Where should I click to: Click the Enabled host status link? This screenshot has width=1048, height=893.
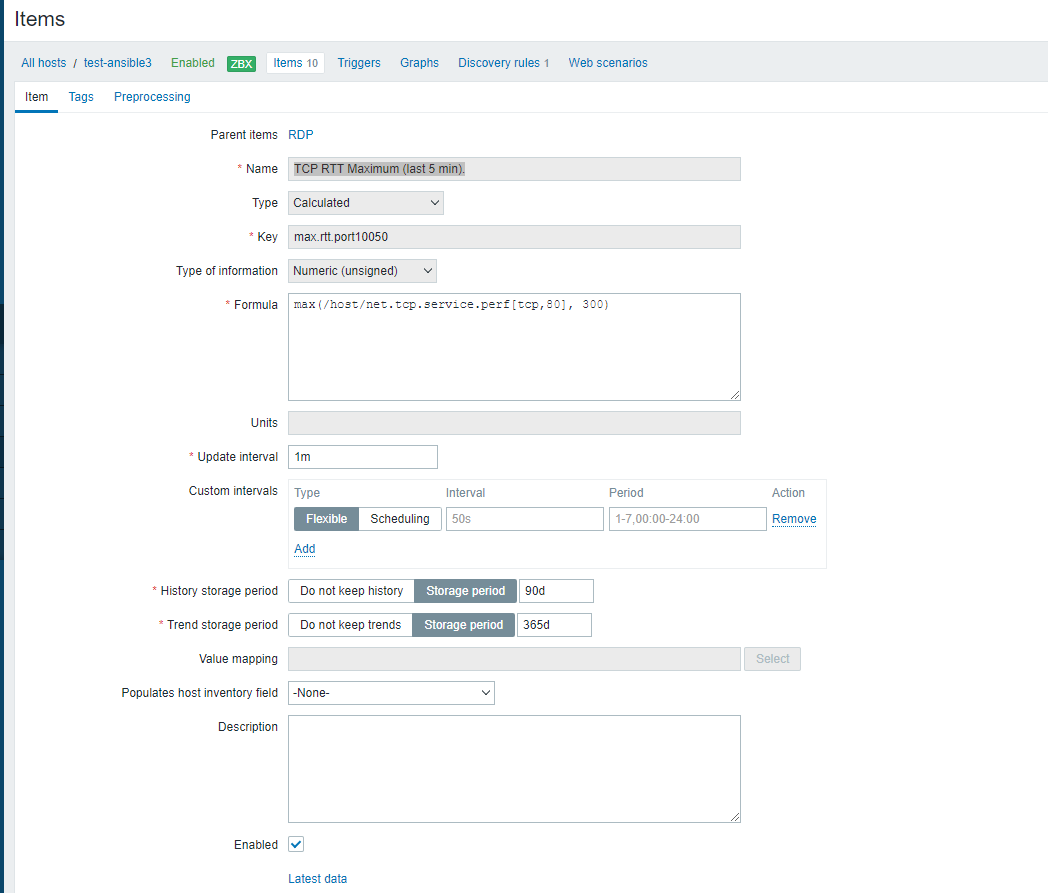click(x=192, y=63)
